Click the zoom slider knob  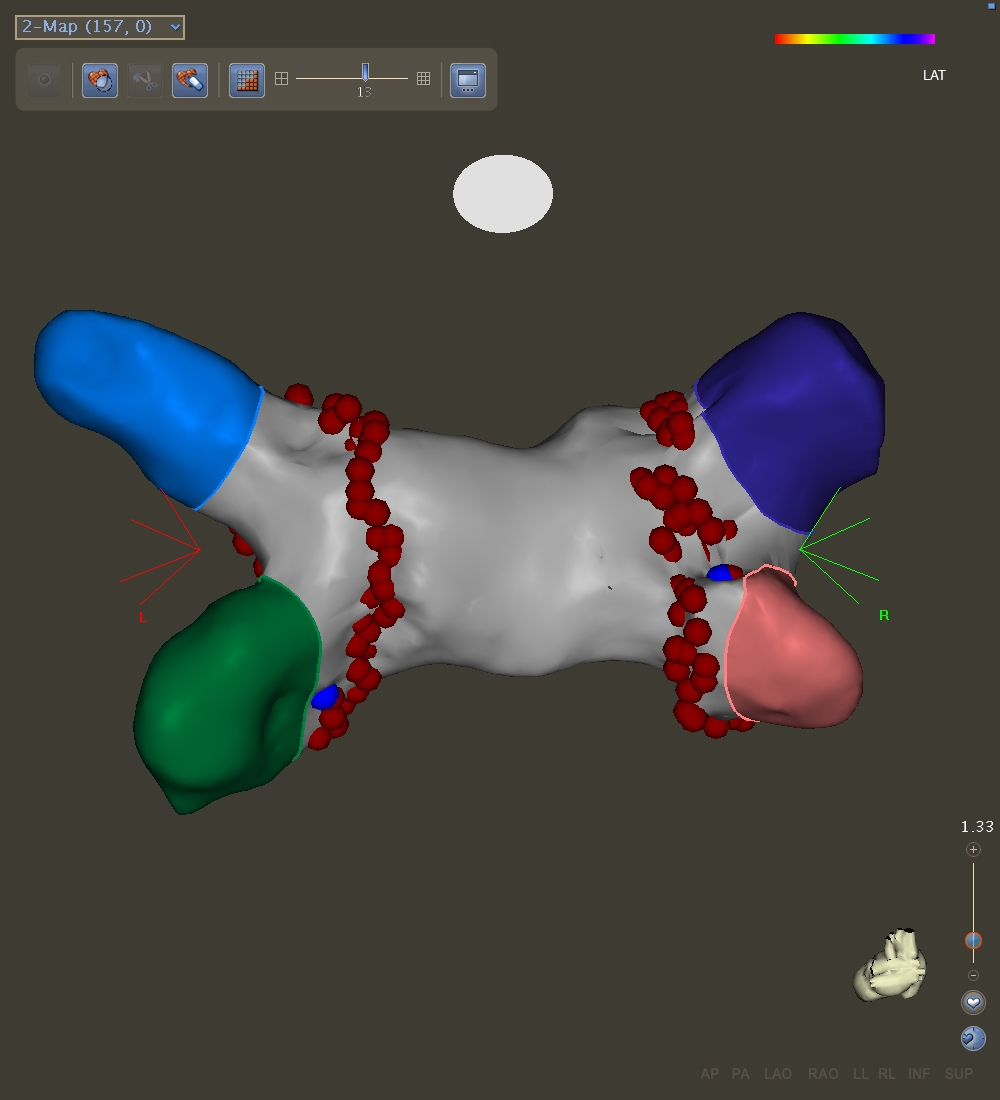pos(973,940)
